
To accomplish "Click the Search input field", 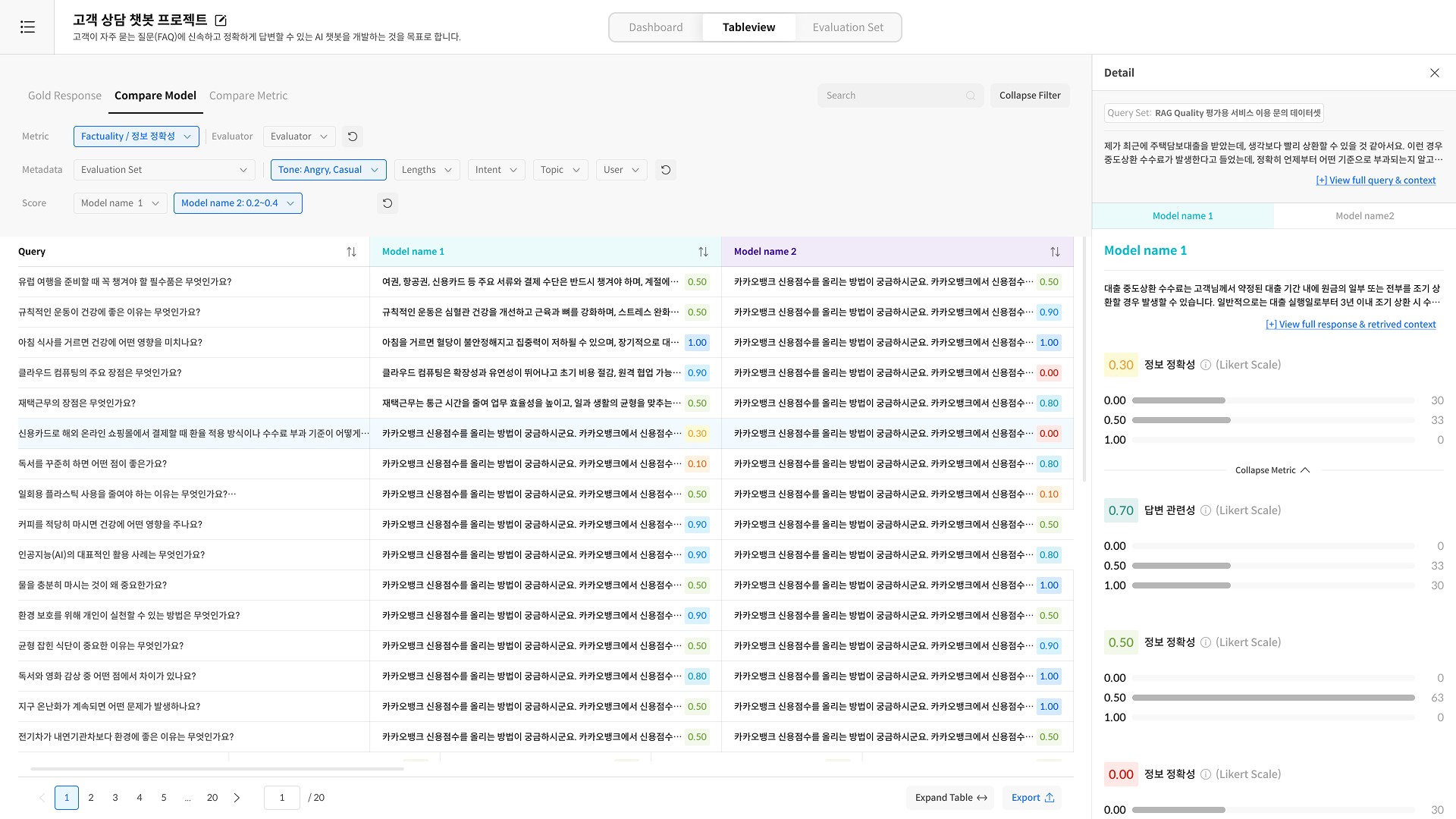I will (x=892, y=96).
